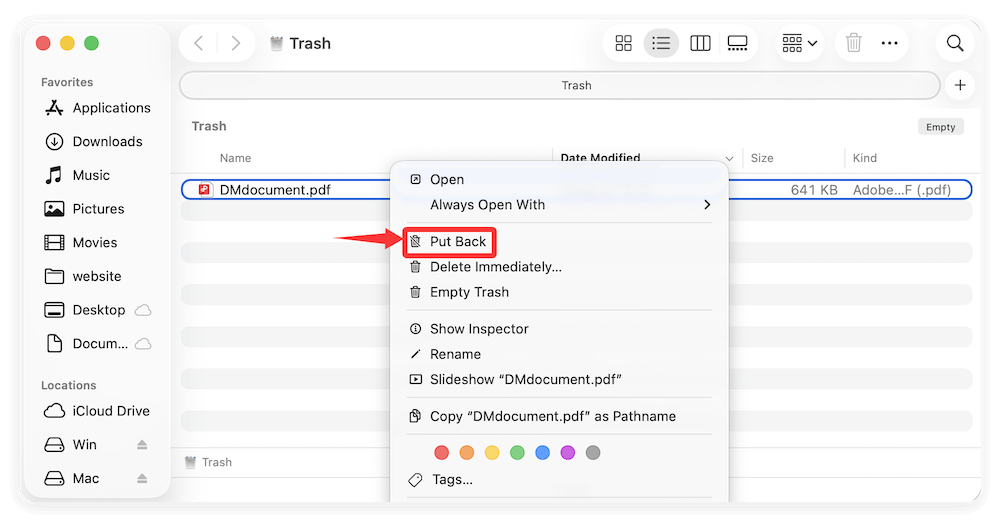Apply the red tag color
This screenshot has width=1000, height=521.
click(441, 453)
